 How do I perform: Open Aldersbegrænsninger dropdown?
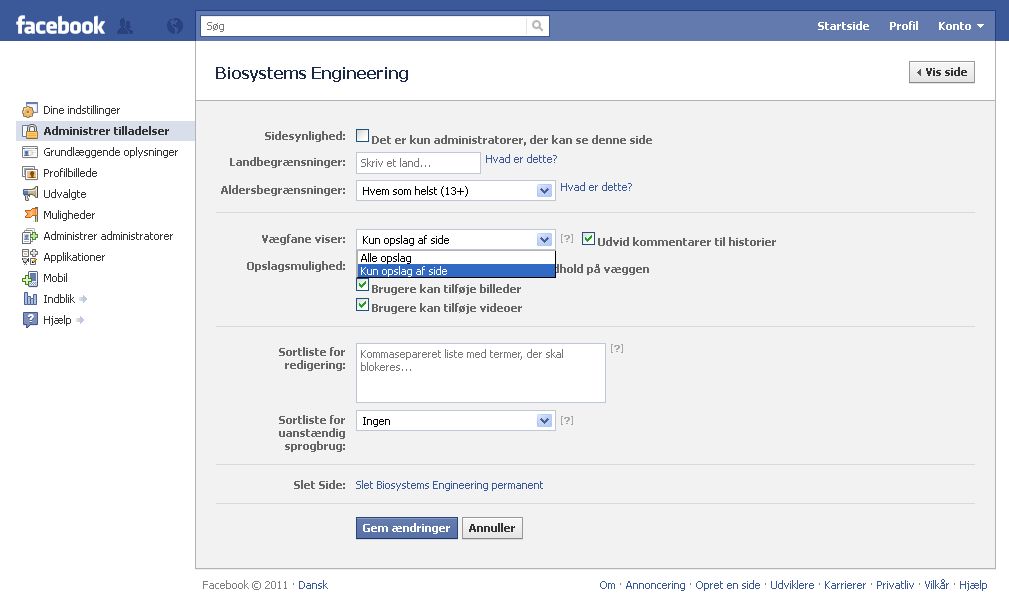(x=456, y=190)
